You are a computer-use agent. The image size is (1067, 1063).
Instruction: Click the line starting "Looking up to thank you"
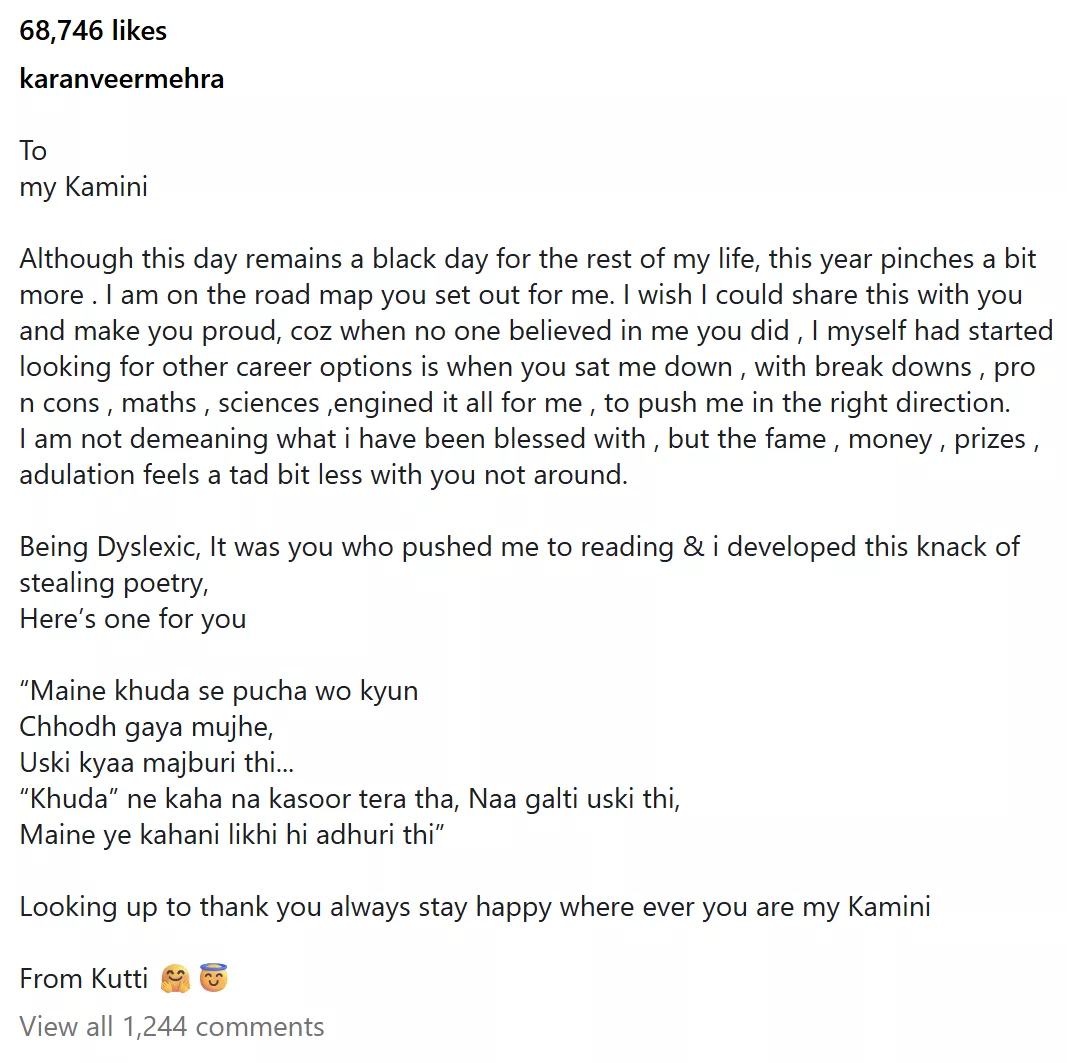tap(475, 907)
